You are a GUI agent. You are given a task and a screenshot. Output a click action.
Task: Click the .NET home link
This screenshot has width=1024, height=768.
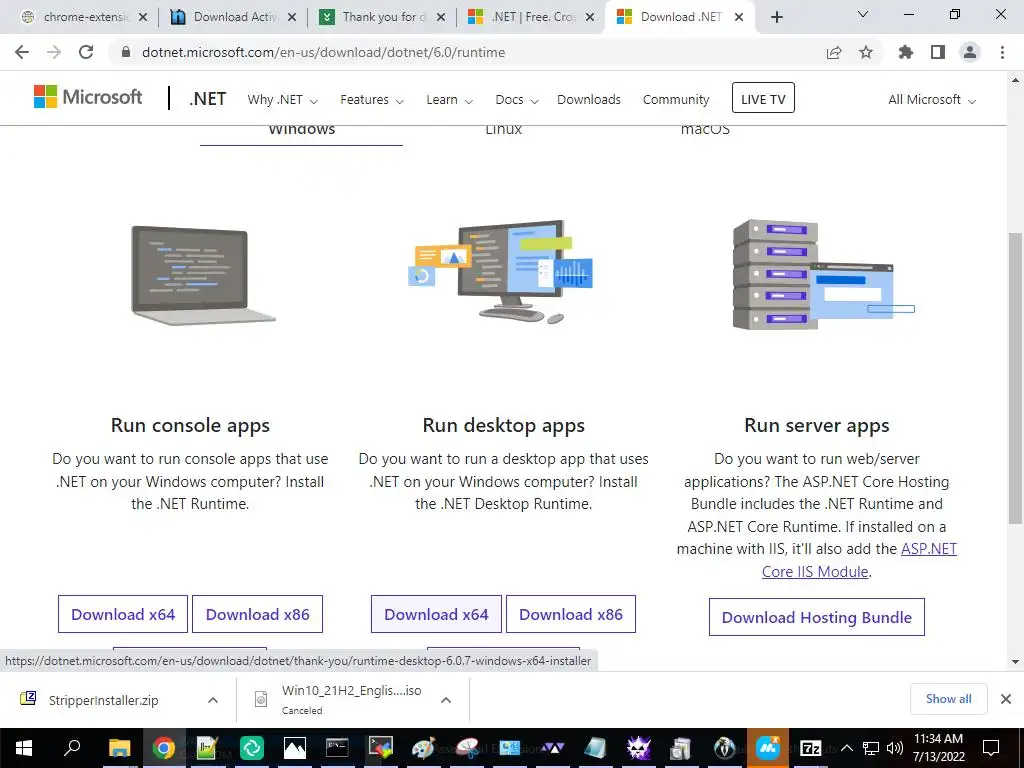pos(208,99)
